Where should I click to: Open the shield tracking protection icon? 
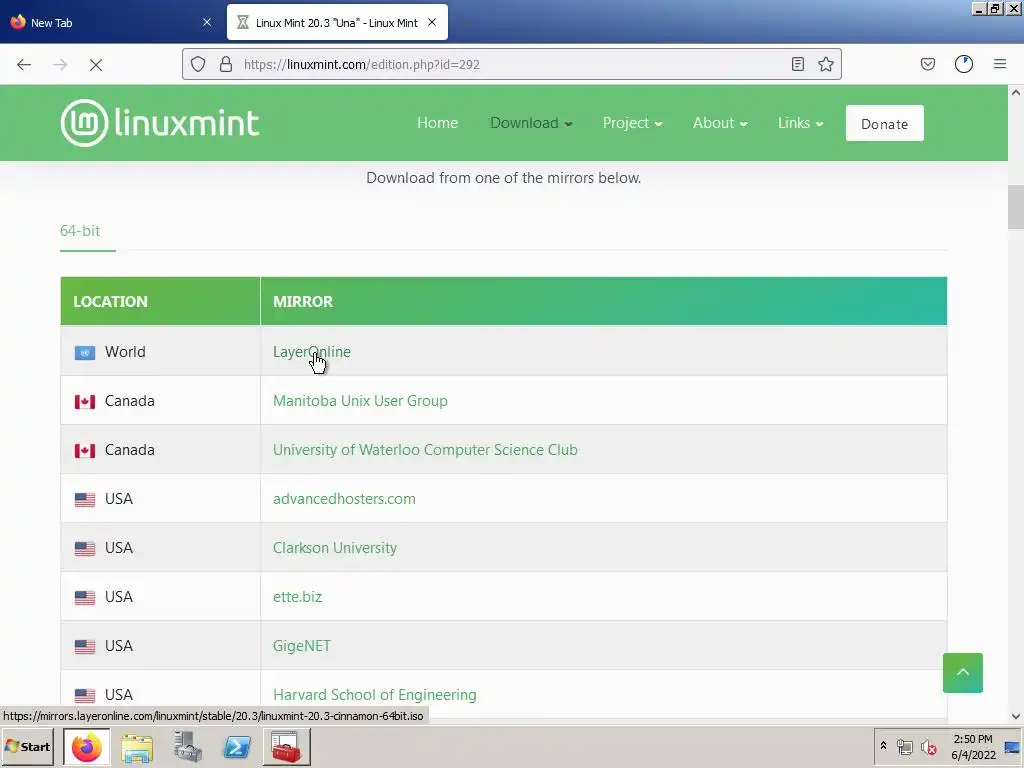click(198, 64)
